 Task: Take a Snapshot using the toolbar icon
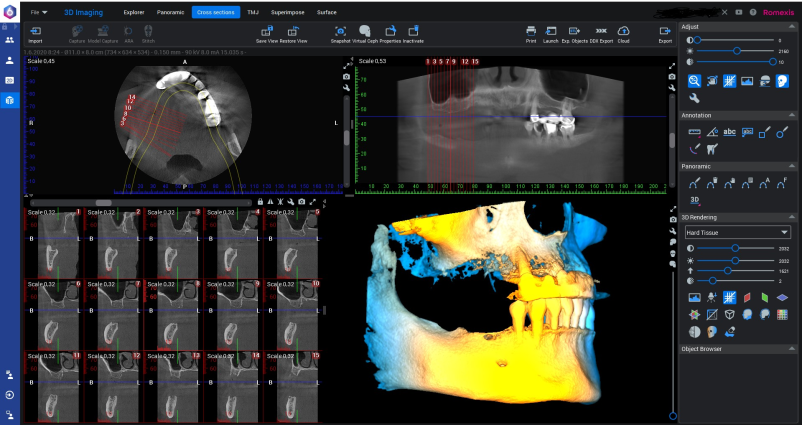340,34
